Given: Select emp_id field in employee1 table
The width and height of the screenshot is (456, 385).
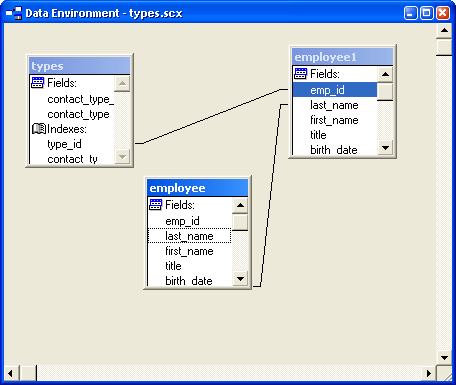Looking at the screenshot, I should [x=335, y=90].
